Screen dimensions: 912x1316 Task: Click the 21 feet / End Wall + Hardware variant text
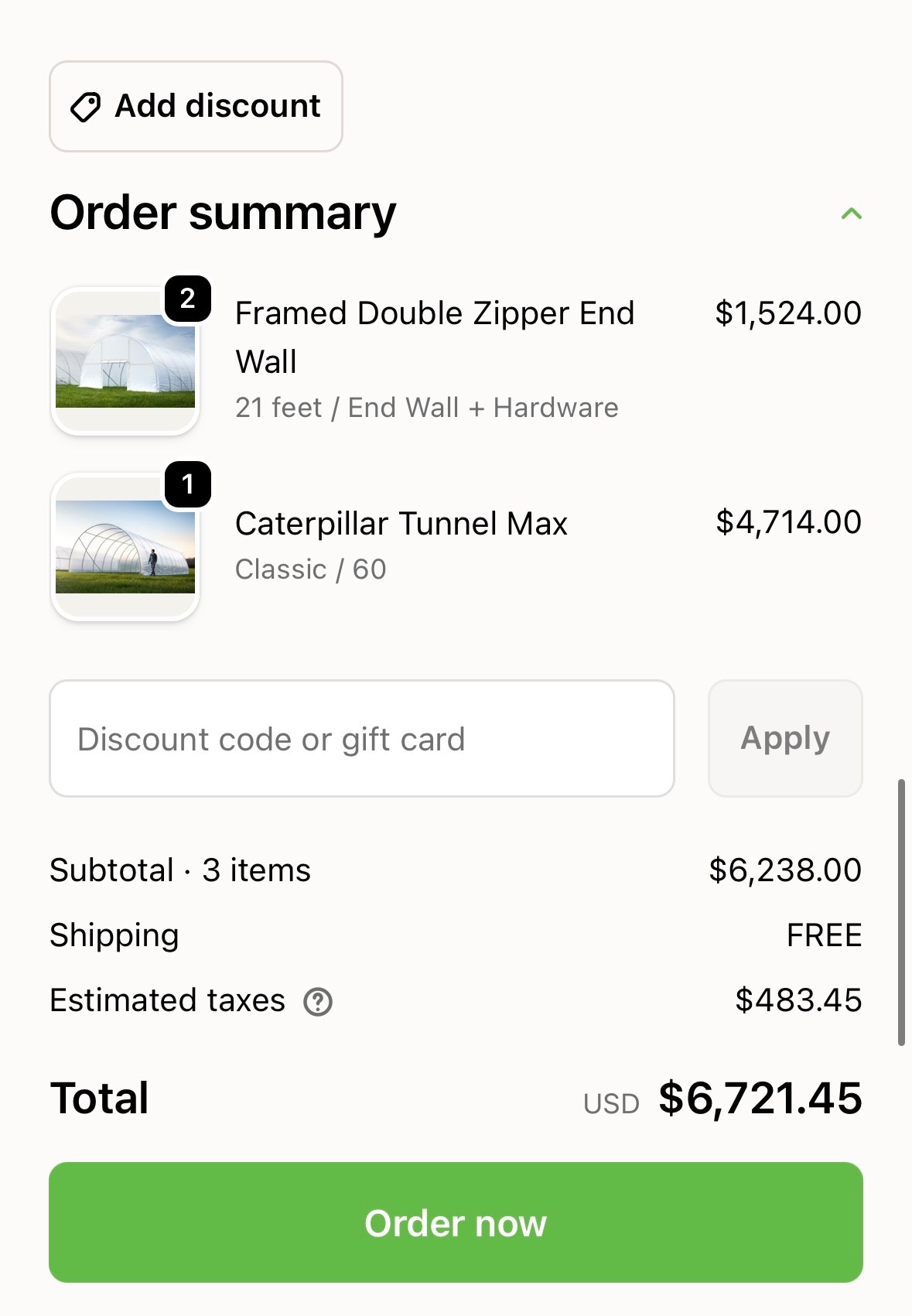[x=426, y=408]
